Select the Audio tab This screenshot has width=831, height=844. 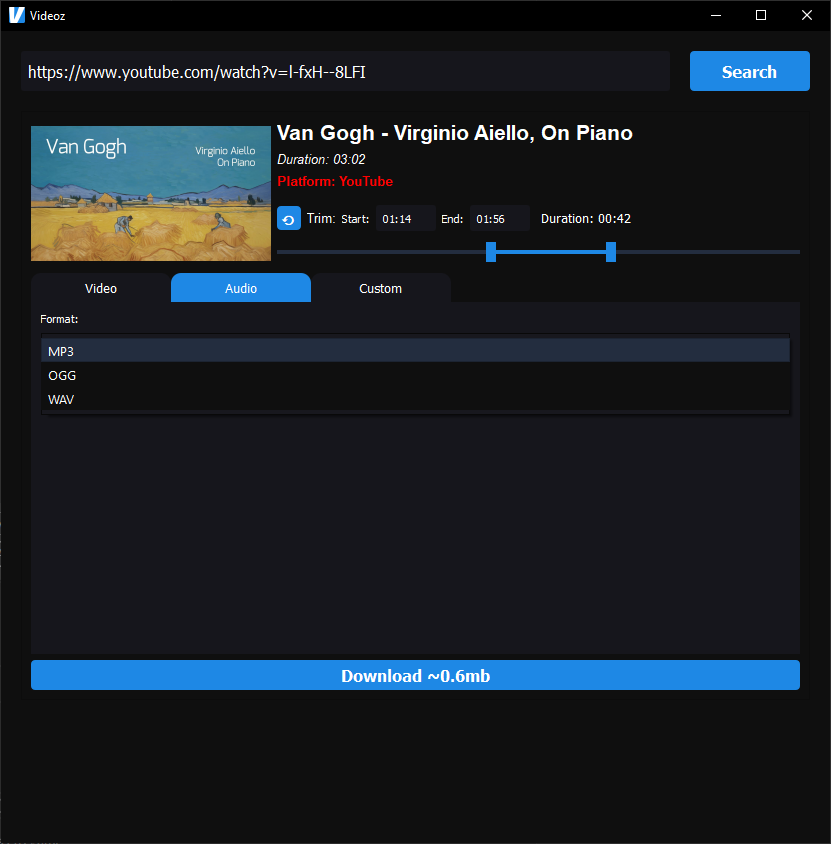[241, 288]
